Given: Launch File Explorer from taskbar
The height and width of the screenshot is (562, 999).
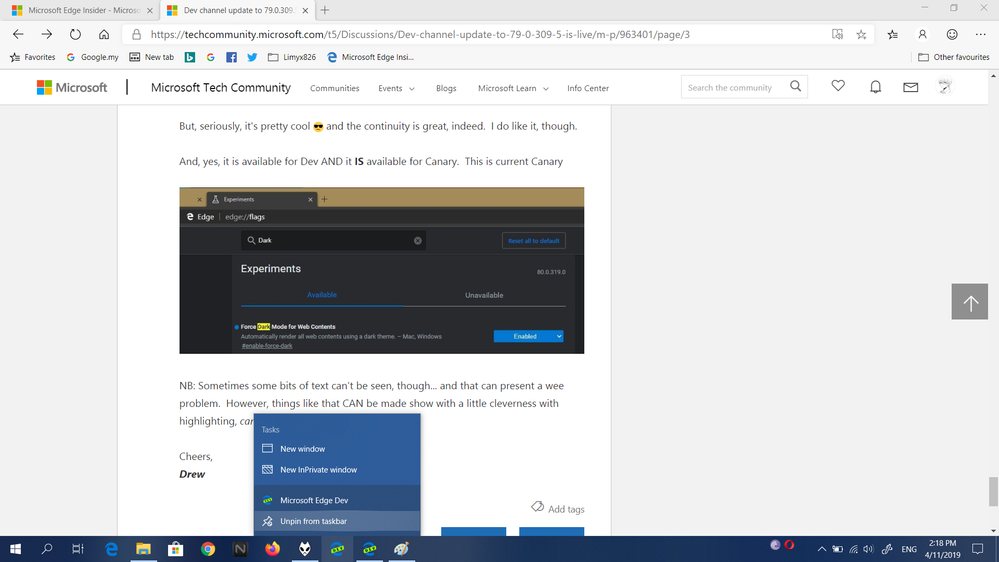Looking at the screenshot, I should pyautogui.click(x=143, y=549).
